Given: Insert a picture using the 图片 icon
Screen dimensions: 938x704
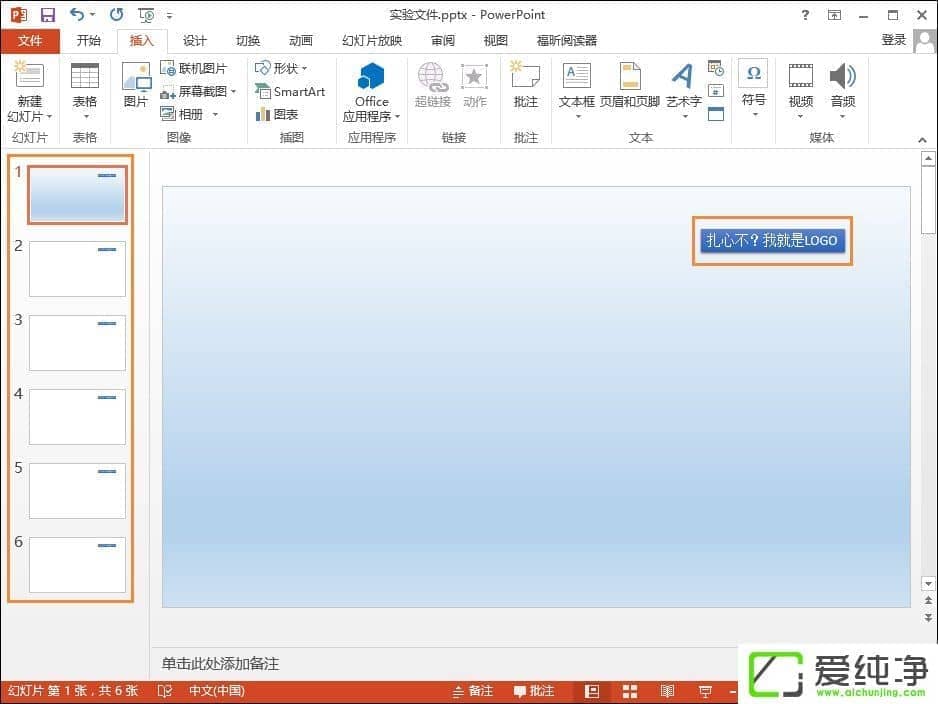Looking at the screenshot, I should point(136,85).
